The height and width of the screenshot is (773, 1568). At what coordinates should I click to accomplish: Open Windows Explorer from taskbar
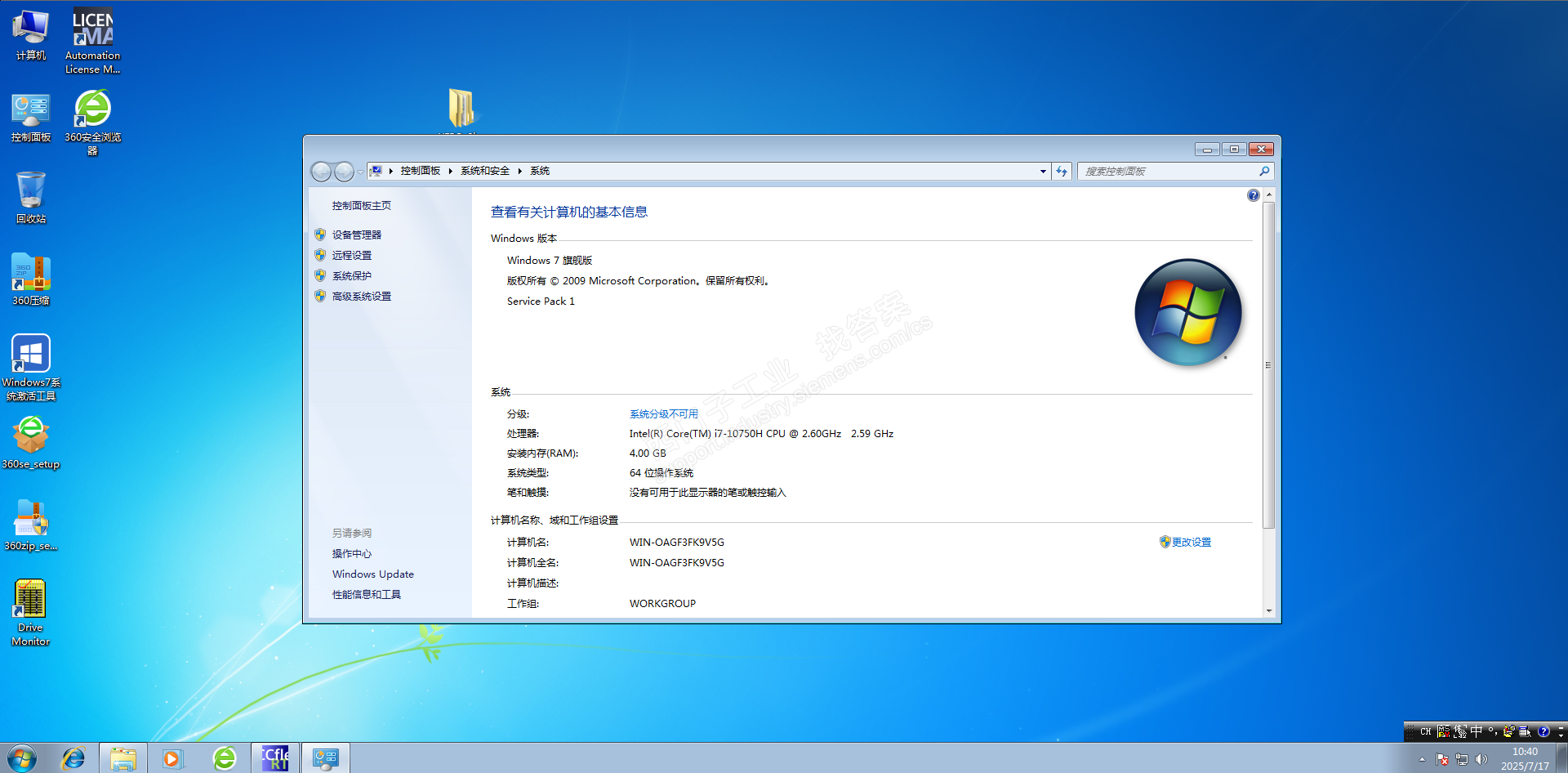[x=123, y=758]
